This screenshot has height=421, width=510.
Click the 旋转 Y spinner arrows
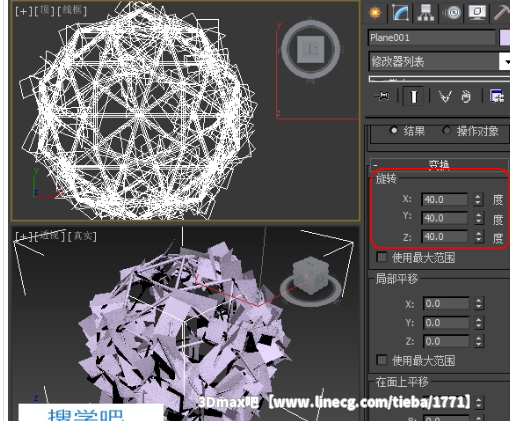coord(478,218)
